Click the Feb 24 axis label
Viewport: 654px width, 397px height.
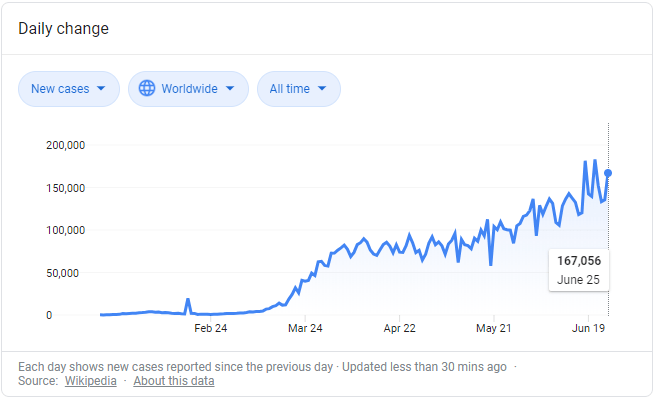coord(211,328)
